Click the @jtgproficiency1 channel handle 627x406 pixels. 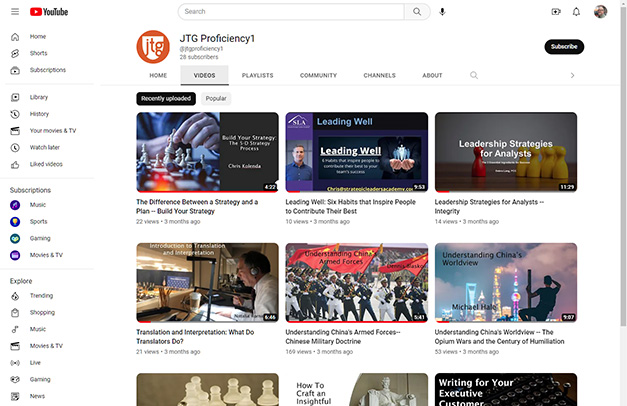[201, 49]
